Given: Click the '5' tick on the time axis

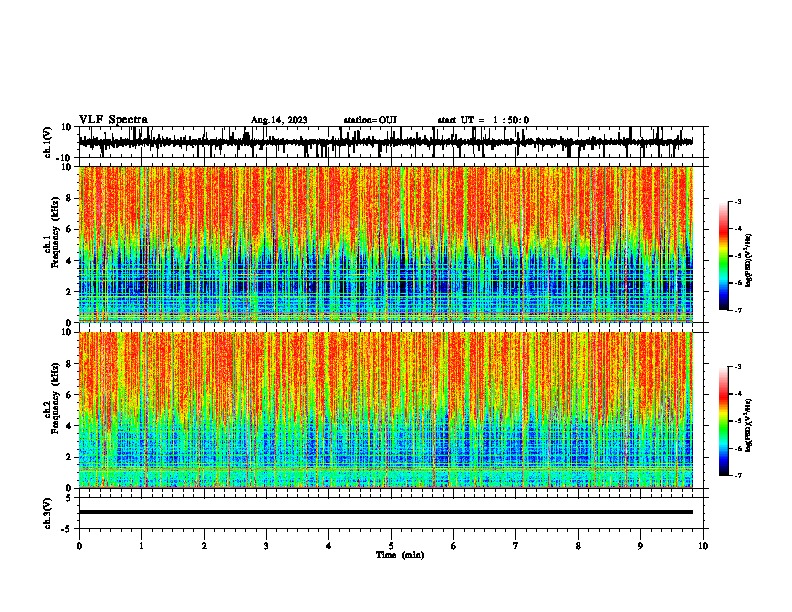Looking at the screenshot, I should click(391, 546).
